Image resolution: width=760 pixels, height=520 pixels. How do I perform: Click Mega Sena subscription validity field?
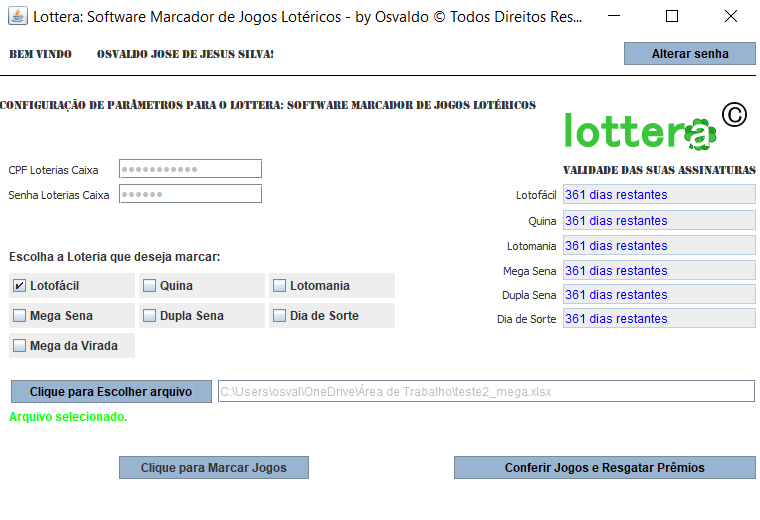[x=659, y=270]
